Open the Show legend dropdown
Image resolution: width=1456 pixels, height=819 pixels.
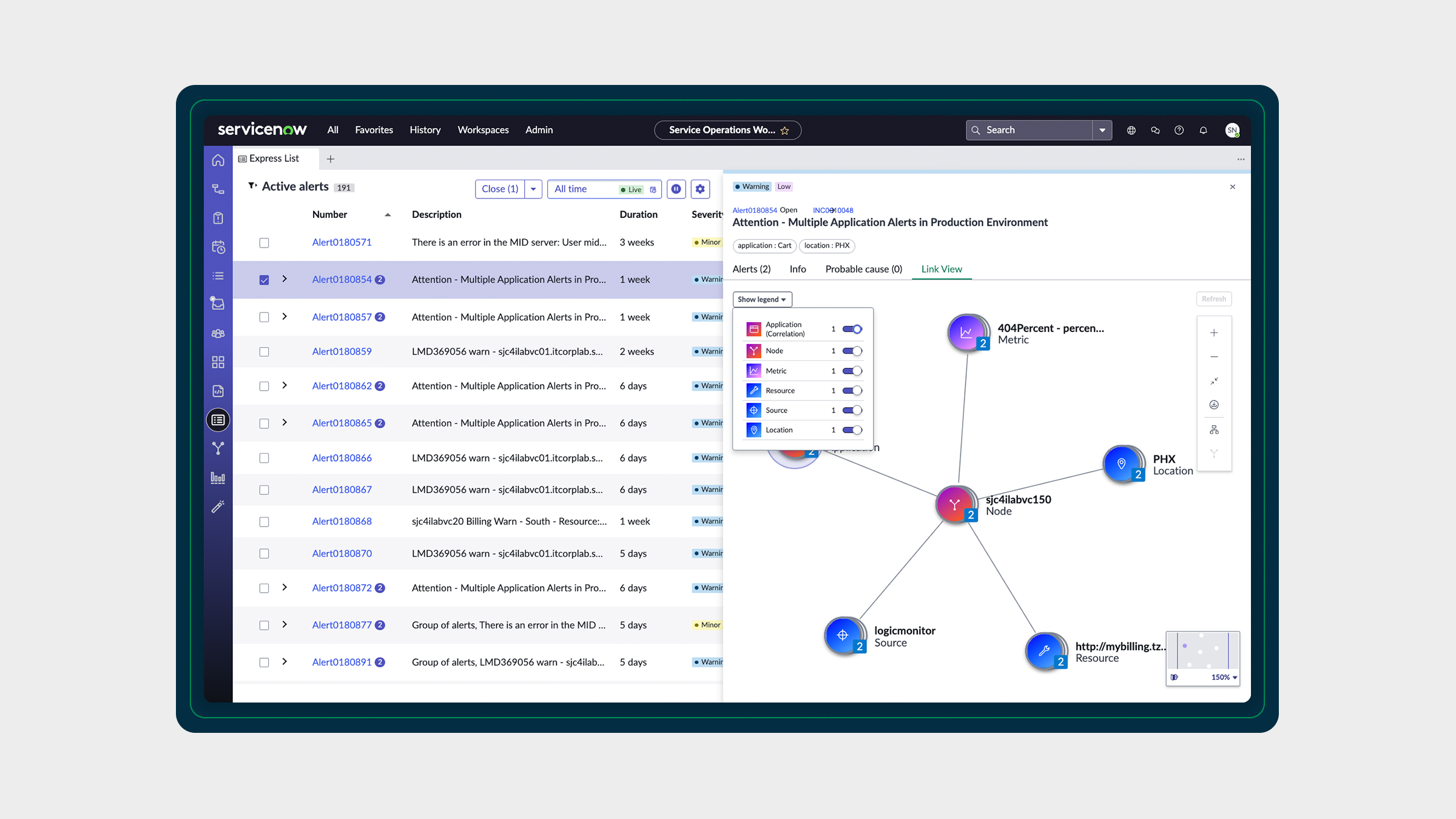coord(761,299)
